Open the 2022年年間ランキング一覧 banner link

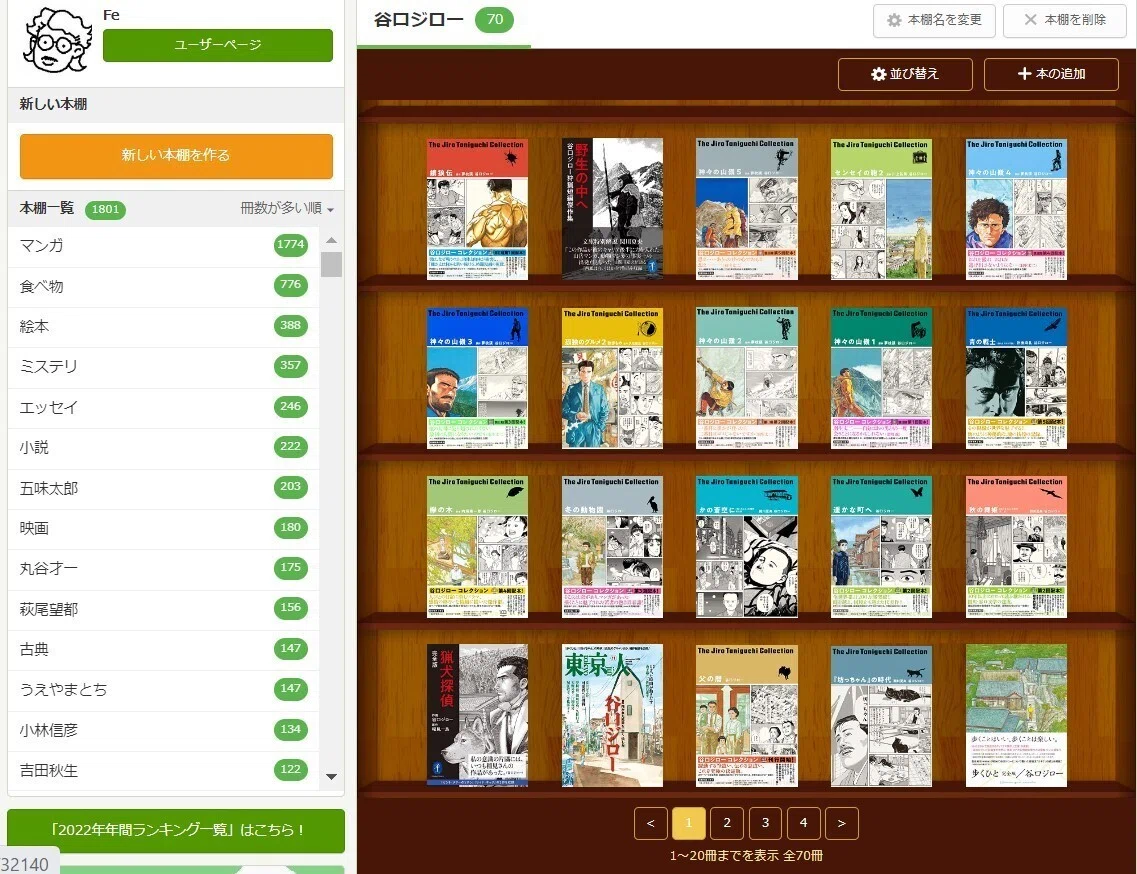(x=176, y=830)
